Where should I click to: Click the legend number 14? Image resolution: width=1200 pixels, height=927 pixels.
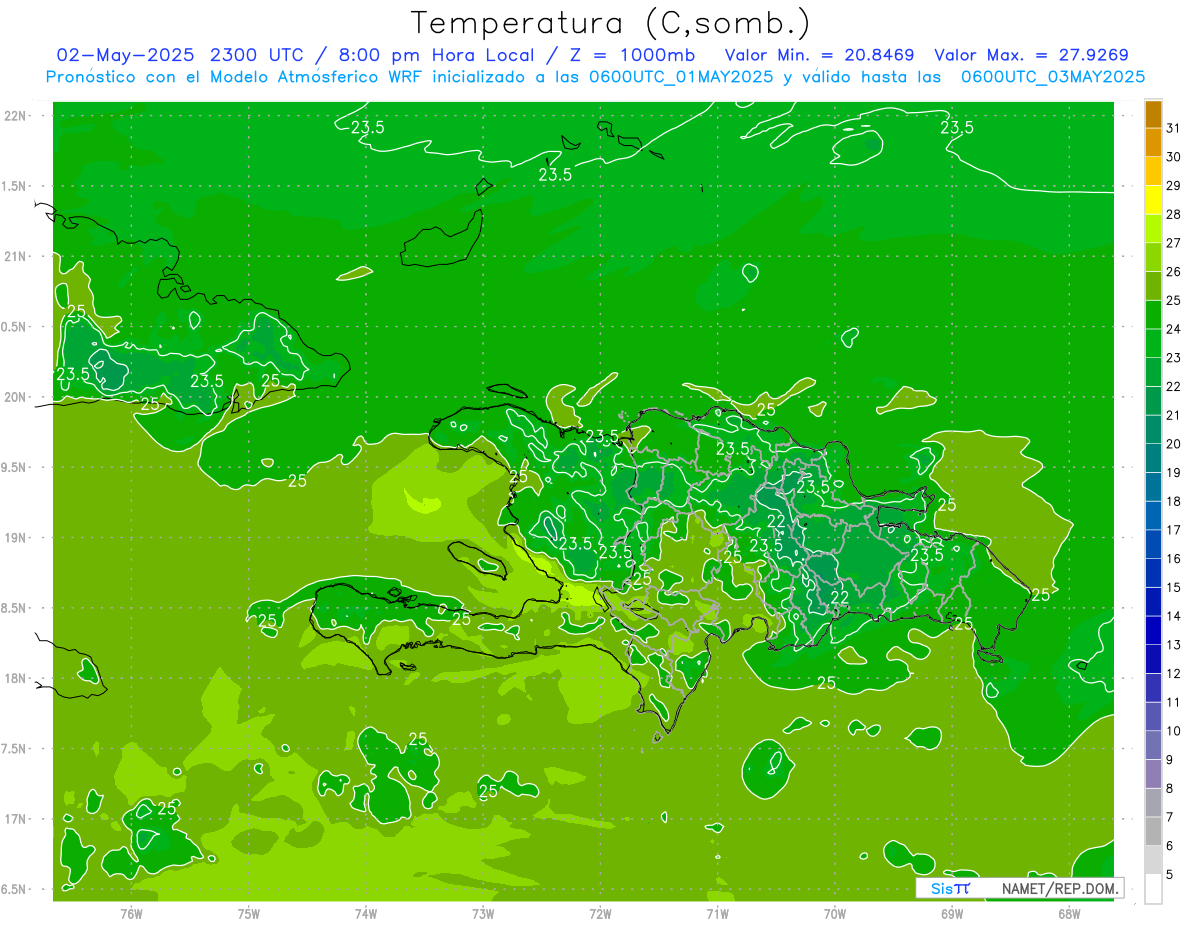tap(1173, 616)
